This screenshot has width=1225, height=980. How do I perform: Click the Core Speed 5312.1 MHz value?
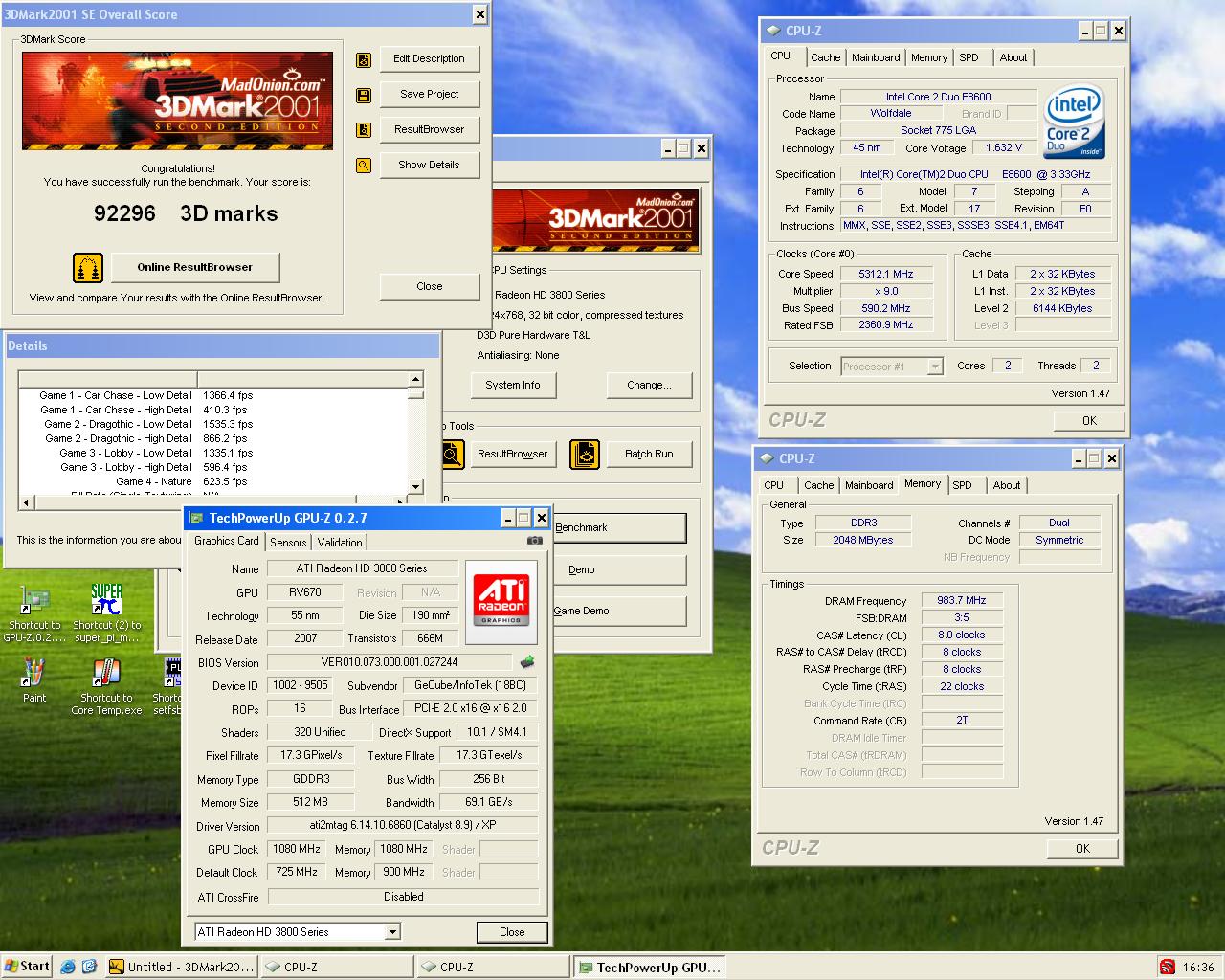[x=886, y=274]
